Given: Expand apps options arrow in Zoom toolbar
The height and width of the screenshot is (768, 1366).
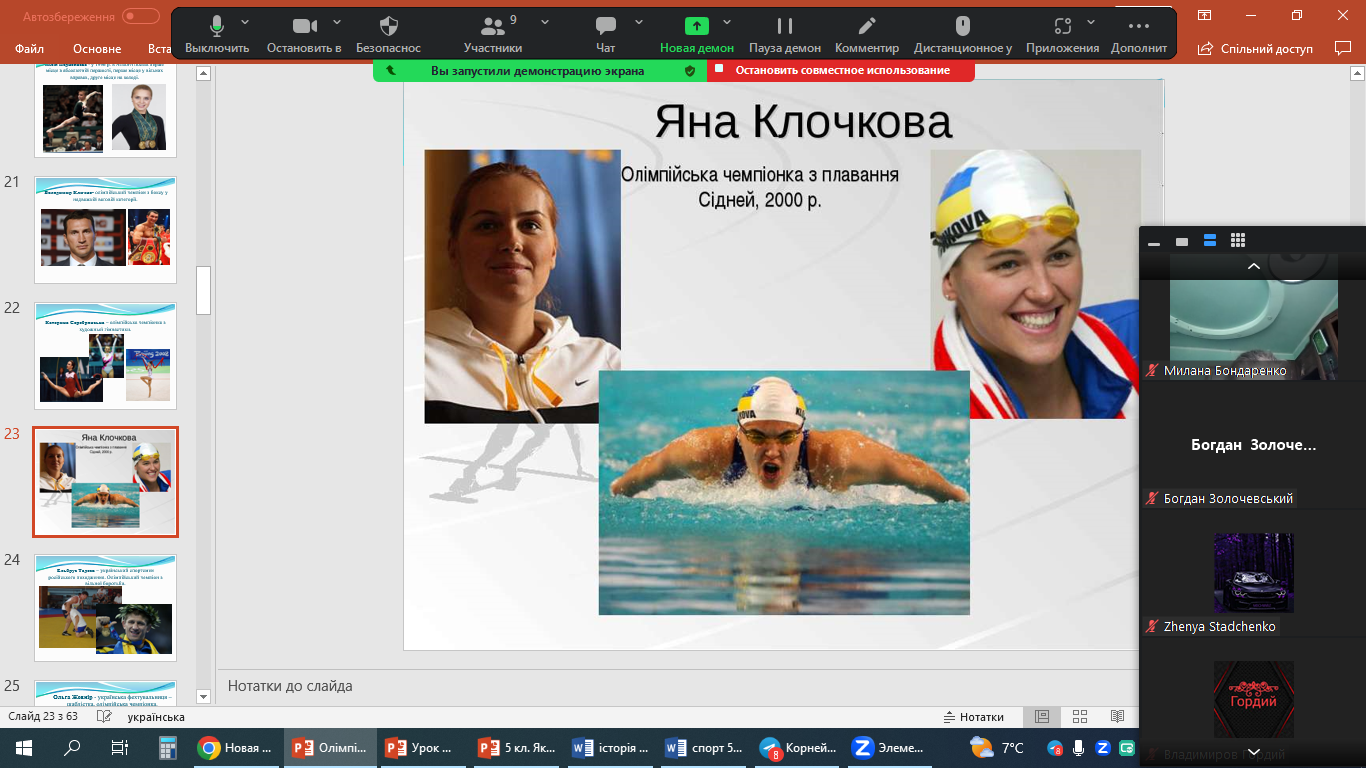Looking at the screenshot, I should pyautogui.click(x=1091, y=22).
